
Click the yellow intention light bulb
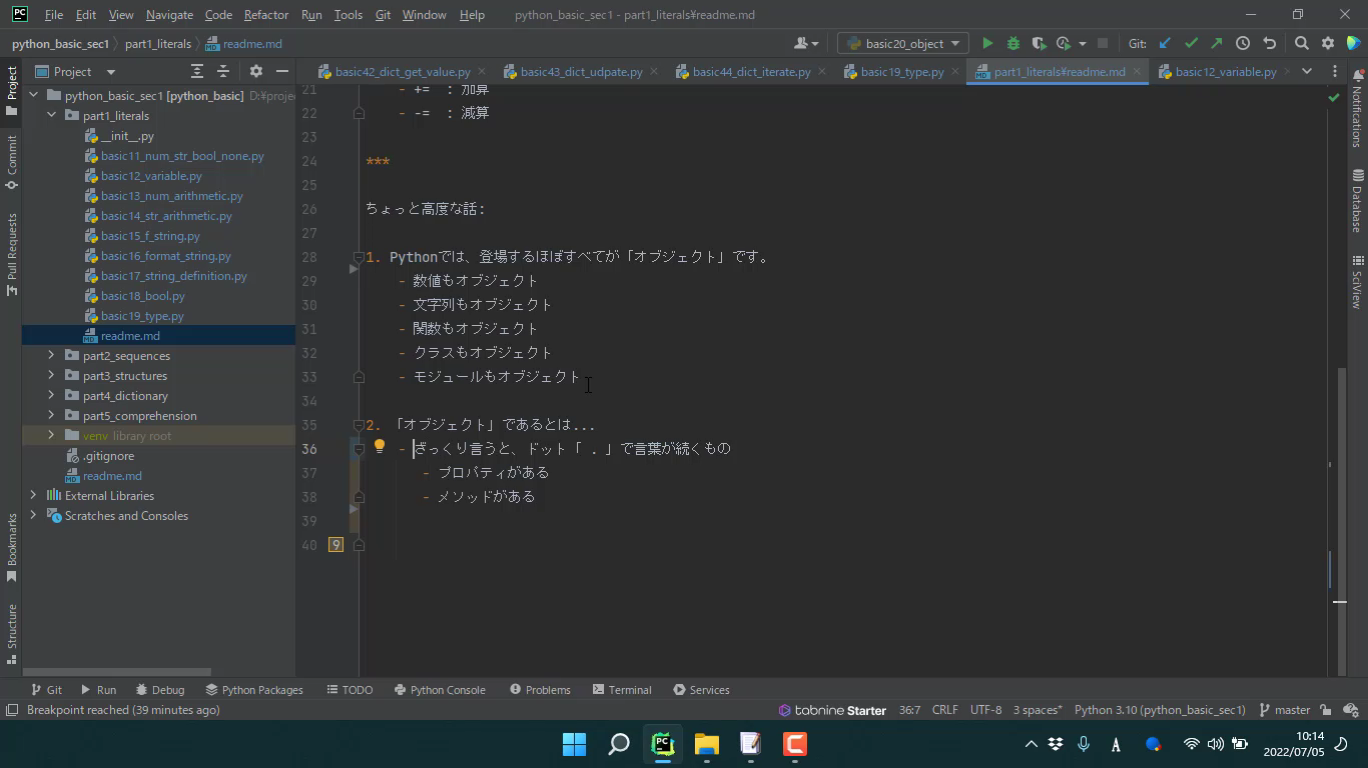379,447
